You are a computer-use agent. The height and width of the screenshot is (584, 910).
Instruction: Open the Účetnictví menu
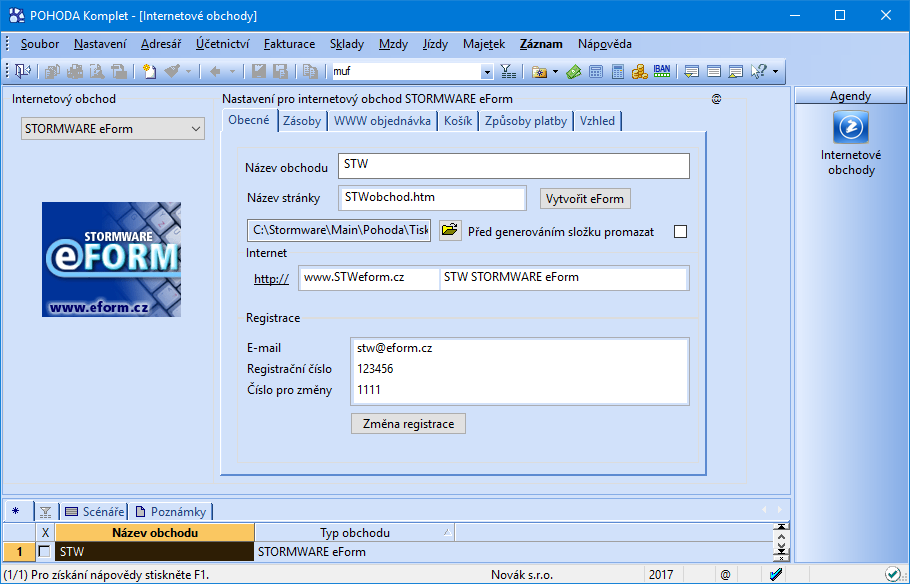[x=222, y=44]
